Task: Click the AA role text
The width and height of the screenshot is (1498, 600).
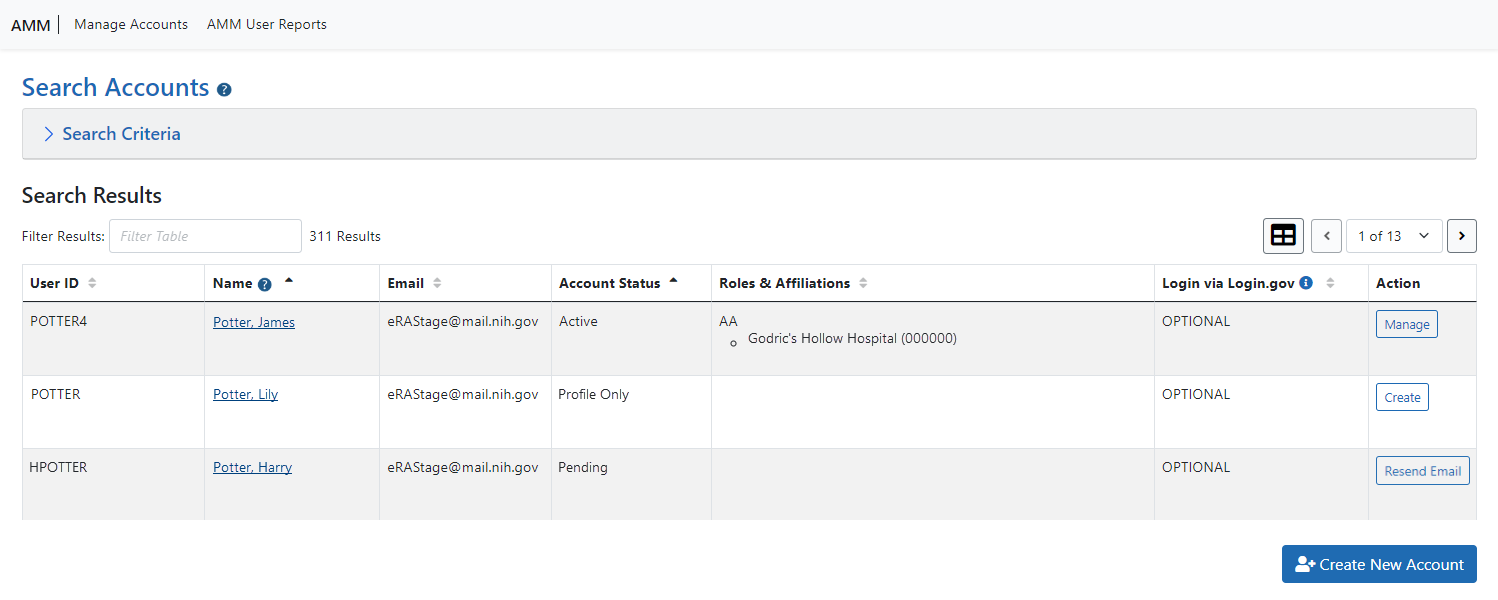Action: point(728,321)
